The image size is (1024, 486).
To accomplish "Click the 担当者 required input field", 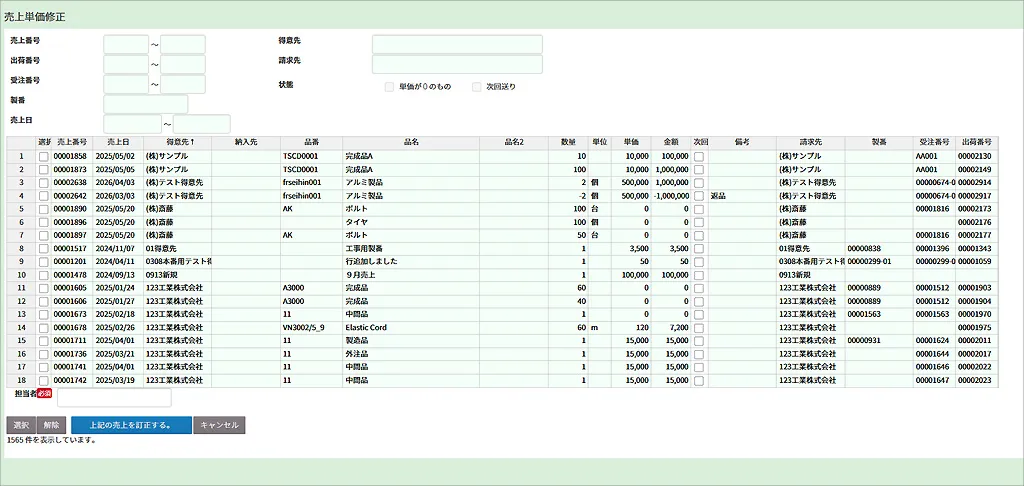I will [x=114, y=398].
